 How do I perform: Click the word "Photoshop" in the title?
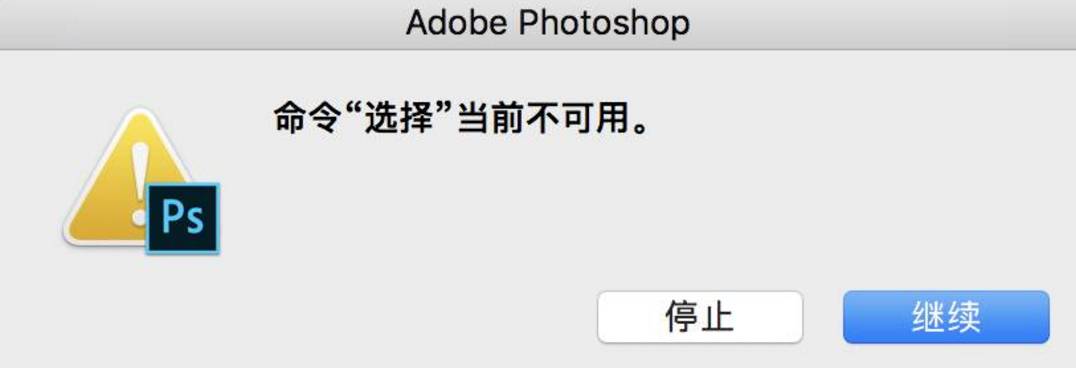(603, 23)
